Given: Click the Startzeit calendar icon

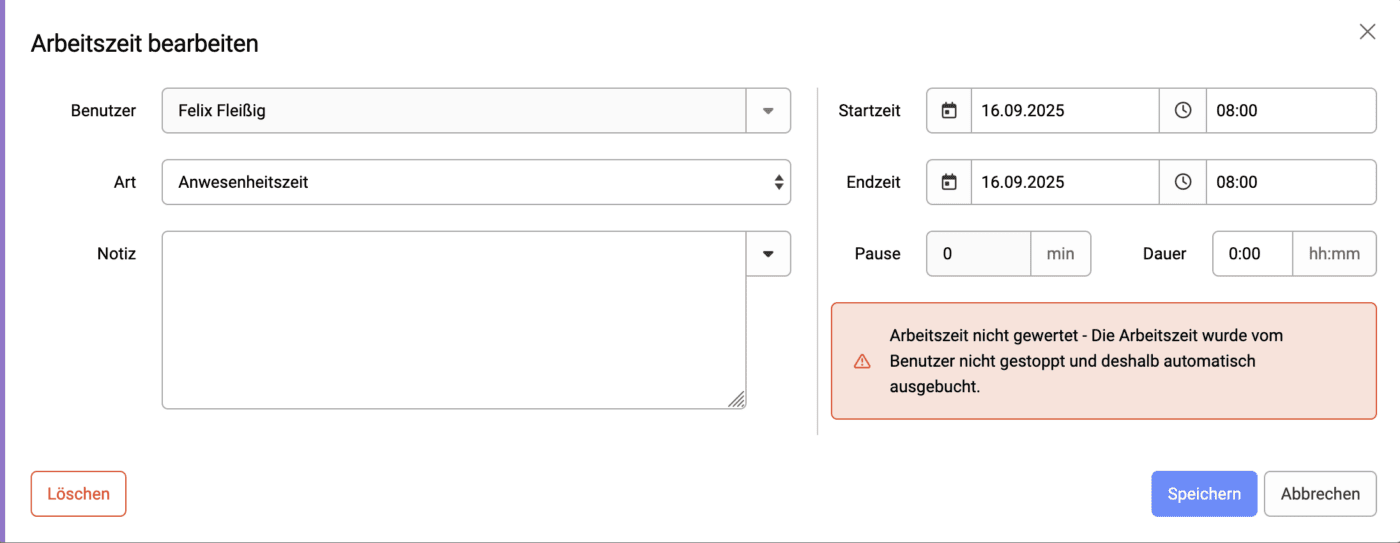Looking at the screenshot, I should coord(949,111).
